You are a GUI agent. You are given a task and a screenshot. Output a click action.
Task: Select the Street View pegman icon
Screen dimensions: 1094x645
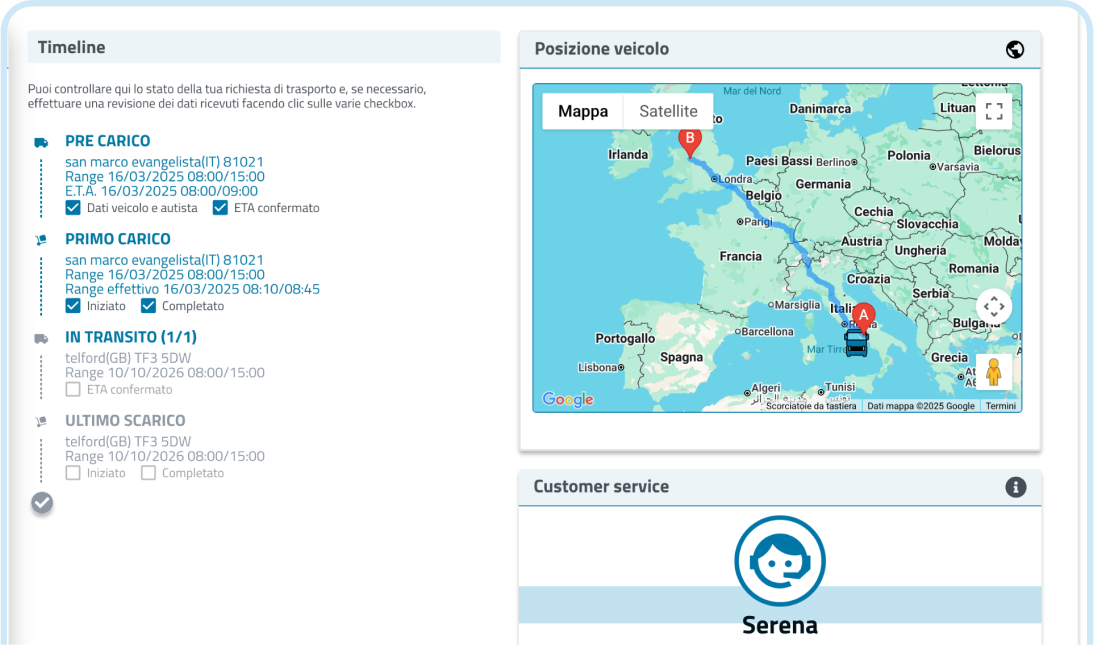[x=993, y=372]
